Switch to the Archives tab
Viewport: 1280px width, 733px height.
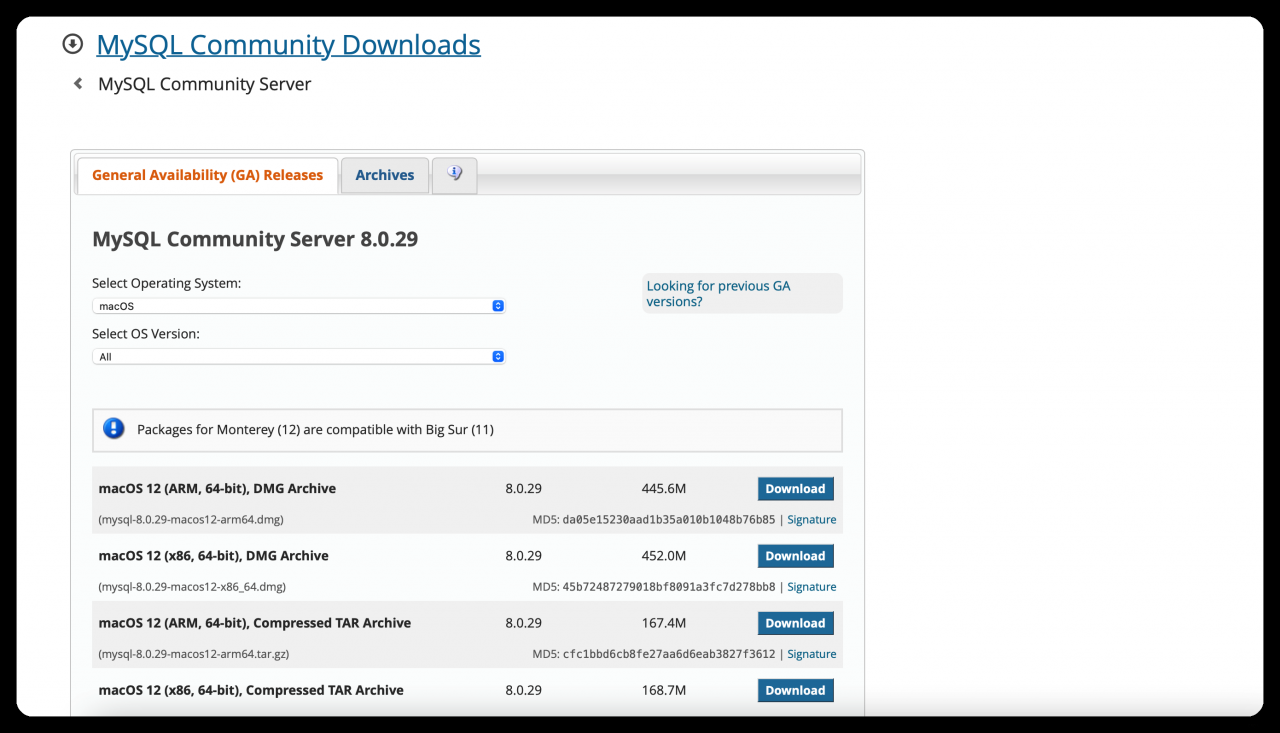click(x=385, y=175)
